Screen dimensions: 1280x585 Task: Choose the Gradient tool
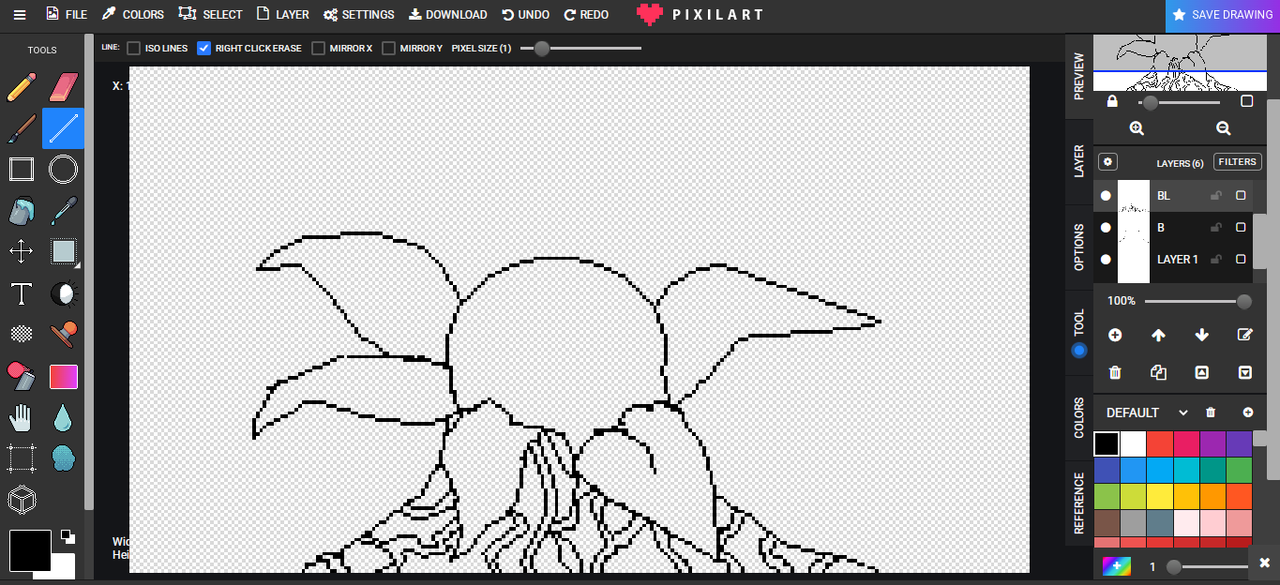(63, 376)
